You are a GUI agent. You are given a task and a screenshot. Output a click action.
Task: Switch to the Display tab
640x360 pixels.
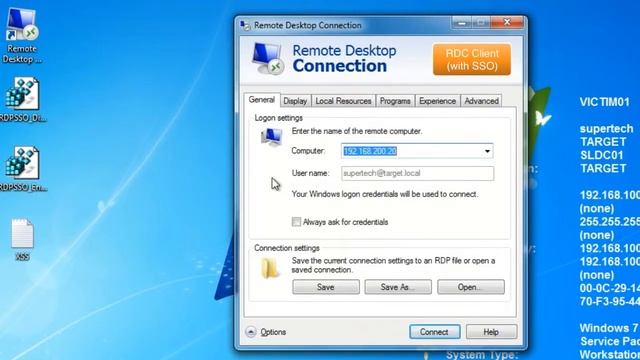295,101
